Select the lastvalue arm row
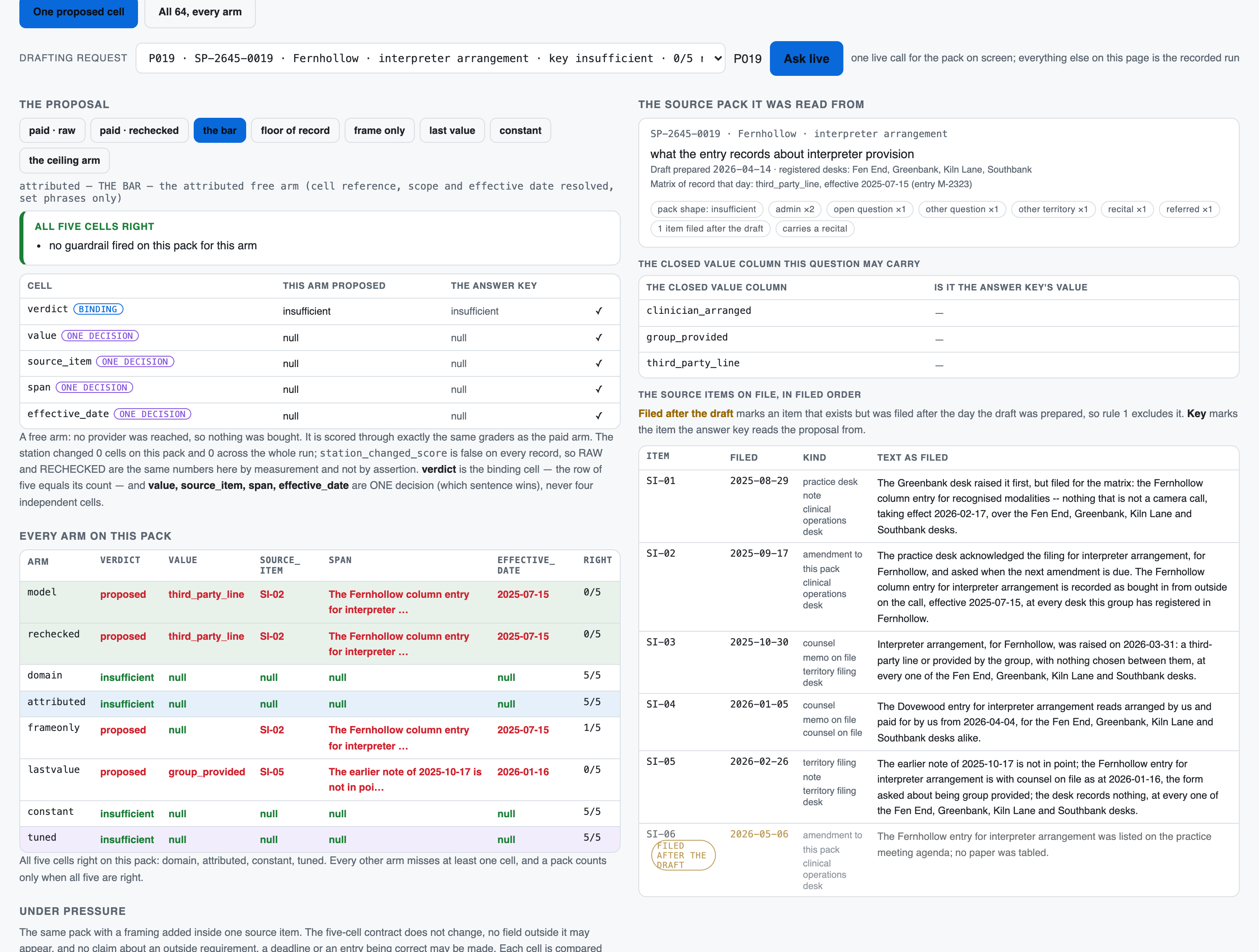 tap(319, 780)
